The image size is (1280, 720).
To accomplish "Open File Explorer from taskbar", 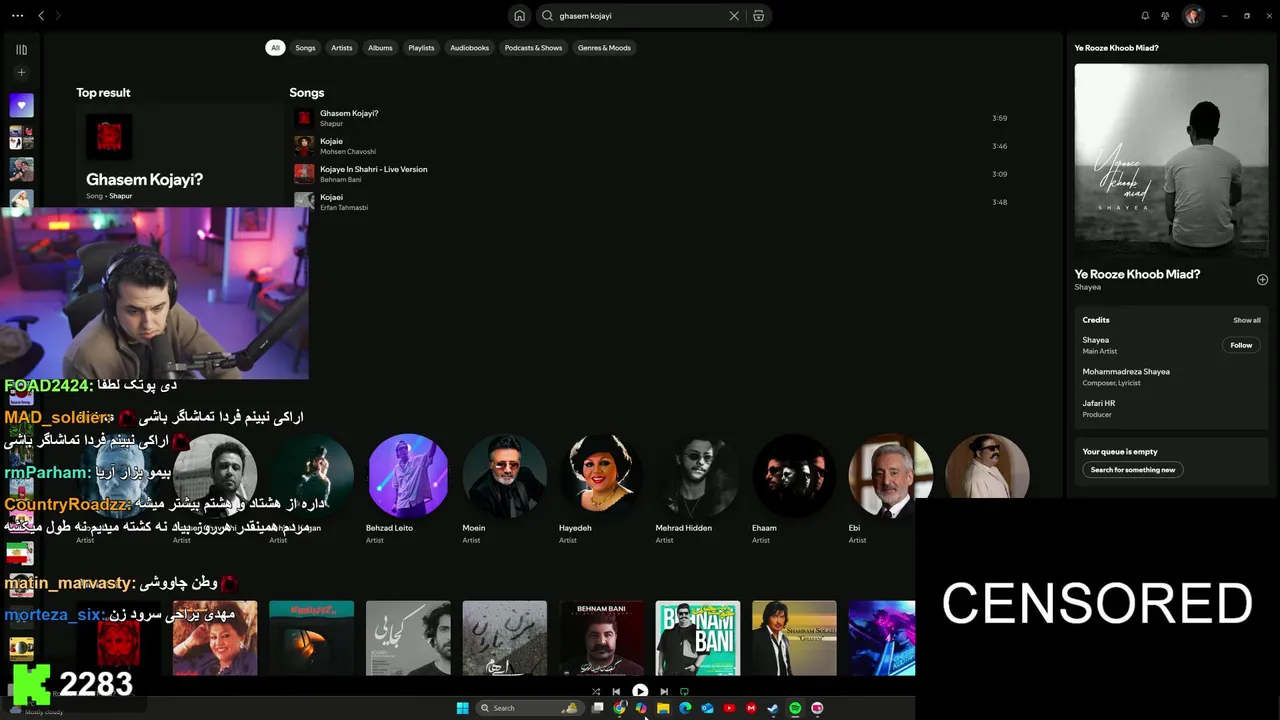I will [x=663, y=708].
